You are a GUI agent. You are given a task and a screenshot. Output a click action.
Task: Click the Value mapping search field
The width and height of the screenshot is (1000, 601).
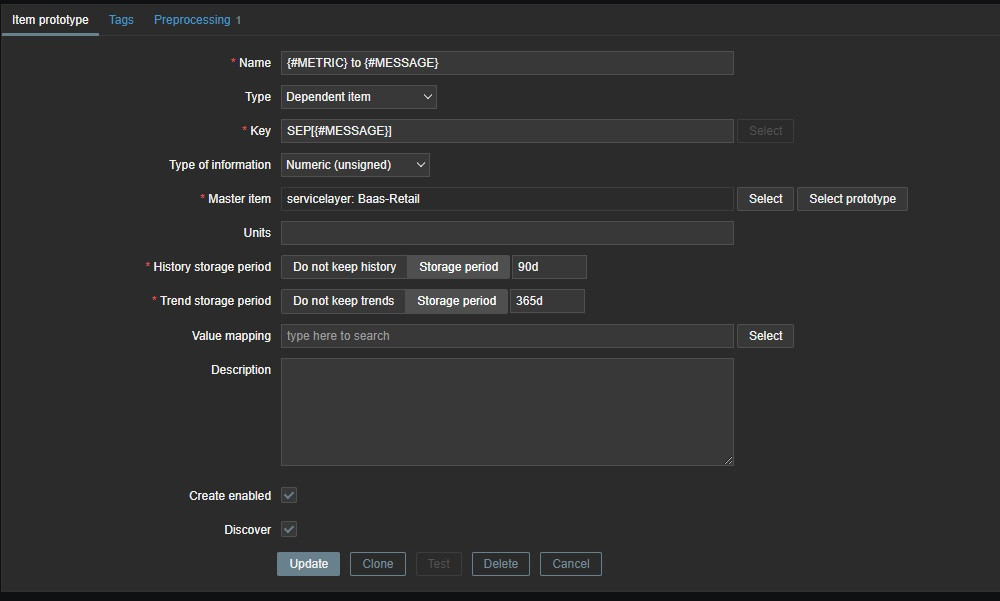click(506, 336)
